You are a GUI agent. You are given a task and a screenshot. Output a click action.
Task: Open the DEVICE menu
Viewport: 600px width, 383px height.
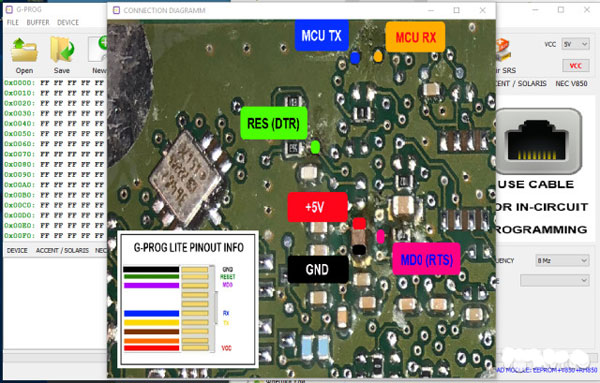coord(68,23)
